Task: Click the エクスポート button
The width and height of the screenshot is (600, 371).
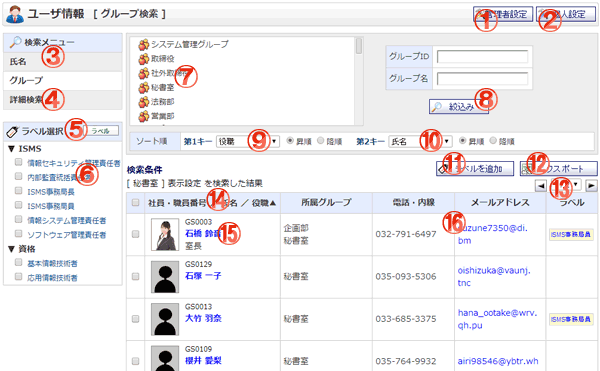Action: pyautogui.click(x=559, y=169)
